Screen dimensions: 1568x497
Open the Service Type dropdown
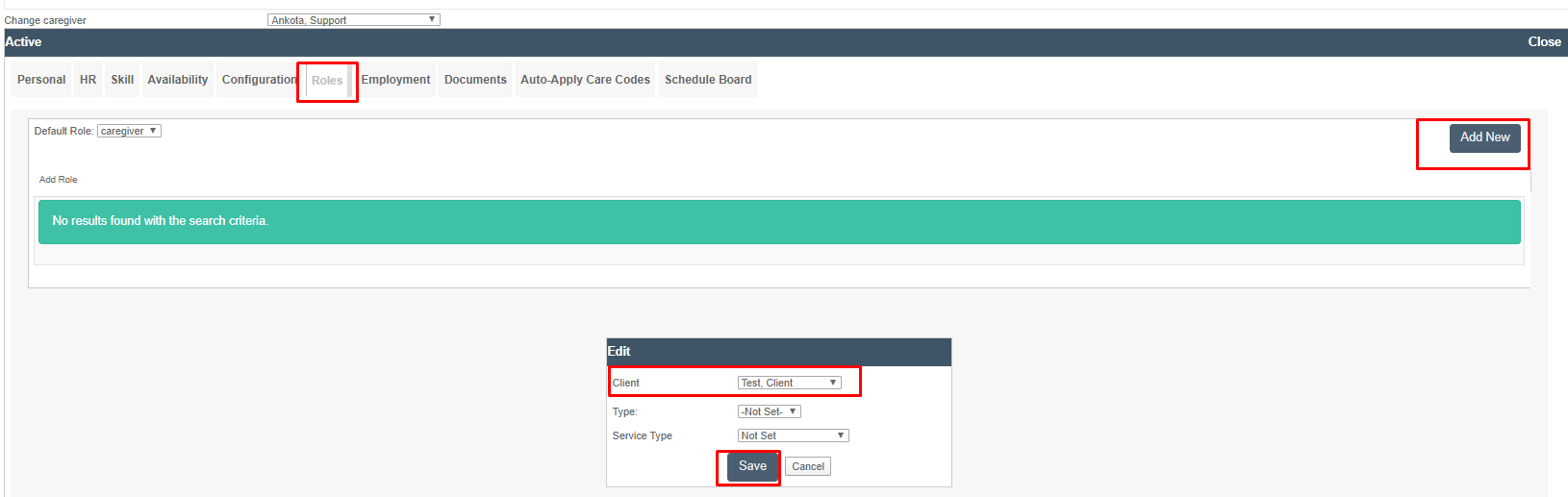793,435
